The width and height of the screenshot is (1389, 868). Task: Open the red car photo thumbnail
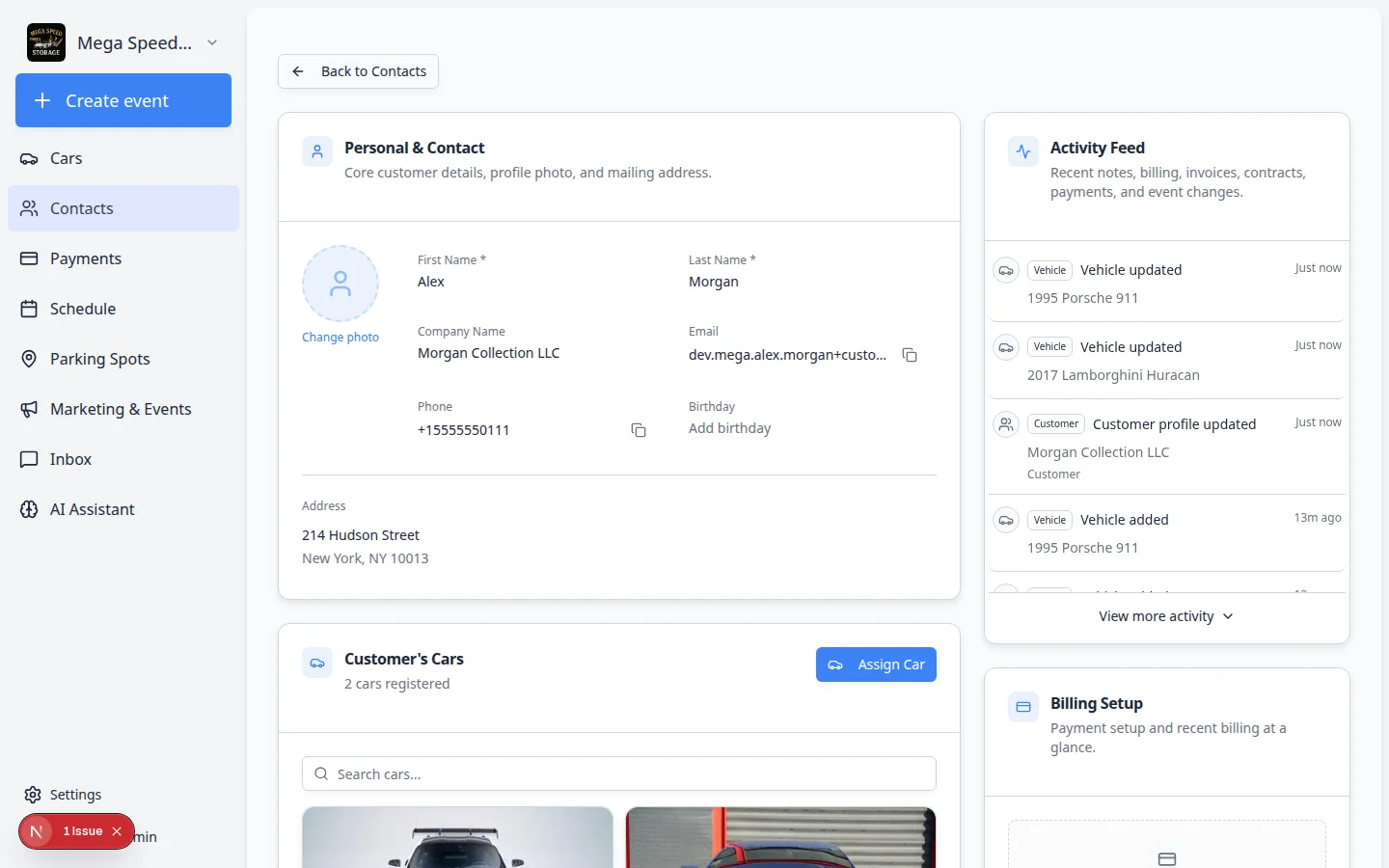pos(781,837)
